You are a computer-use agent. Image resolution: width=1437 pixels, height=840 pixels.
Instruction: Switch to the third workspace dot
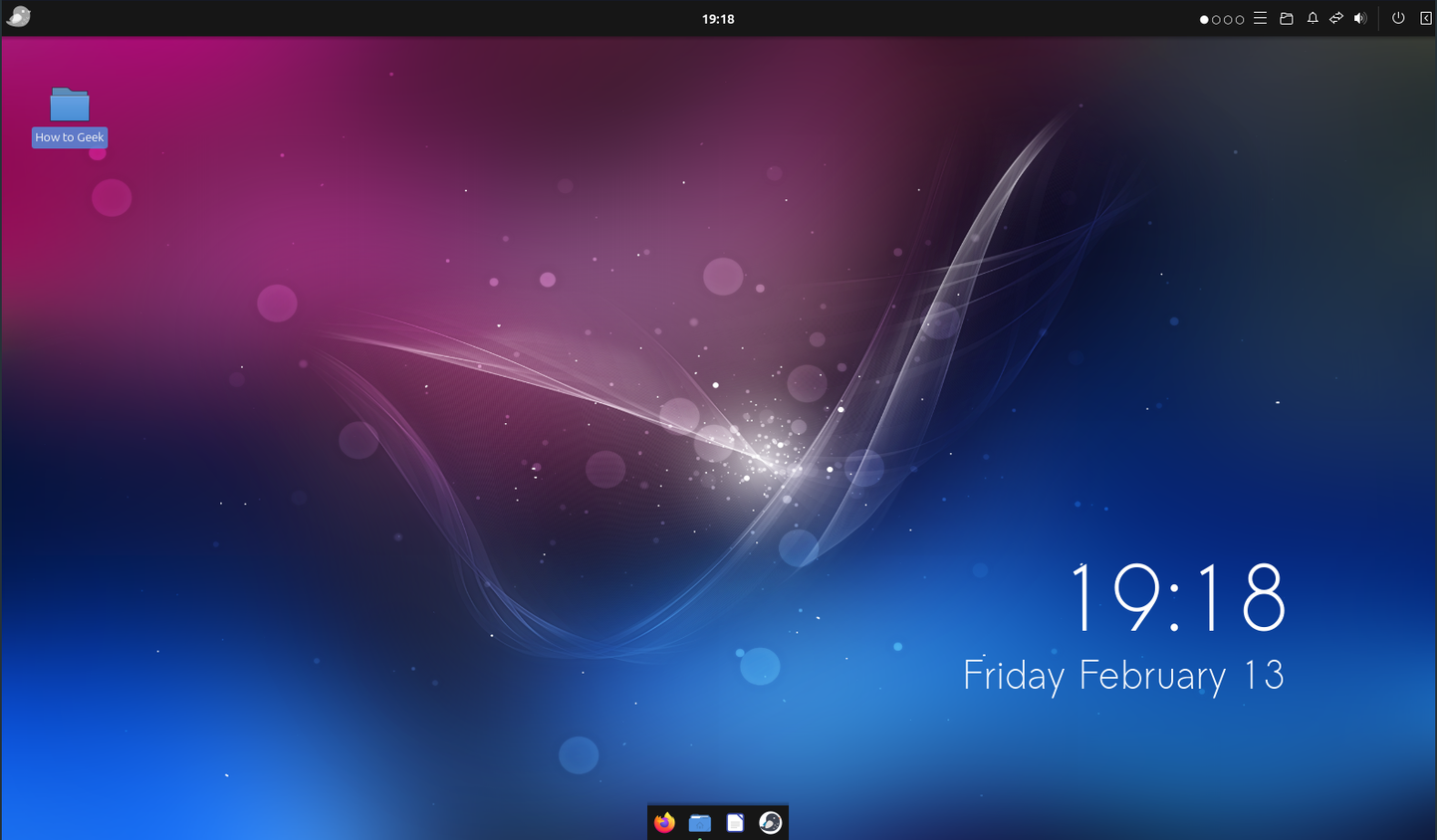(1228, 19)
